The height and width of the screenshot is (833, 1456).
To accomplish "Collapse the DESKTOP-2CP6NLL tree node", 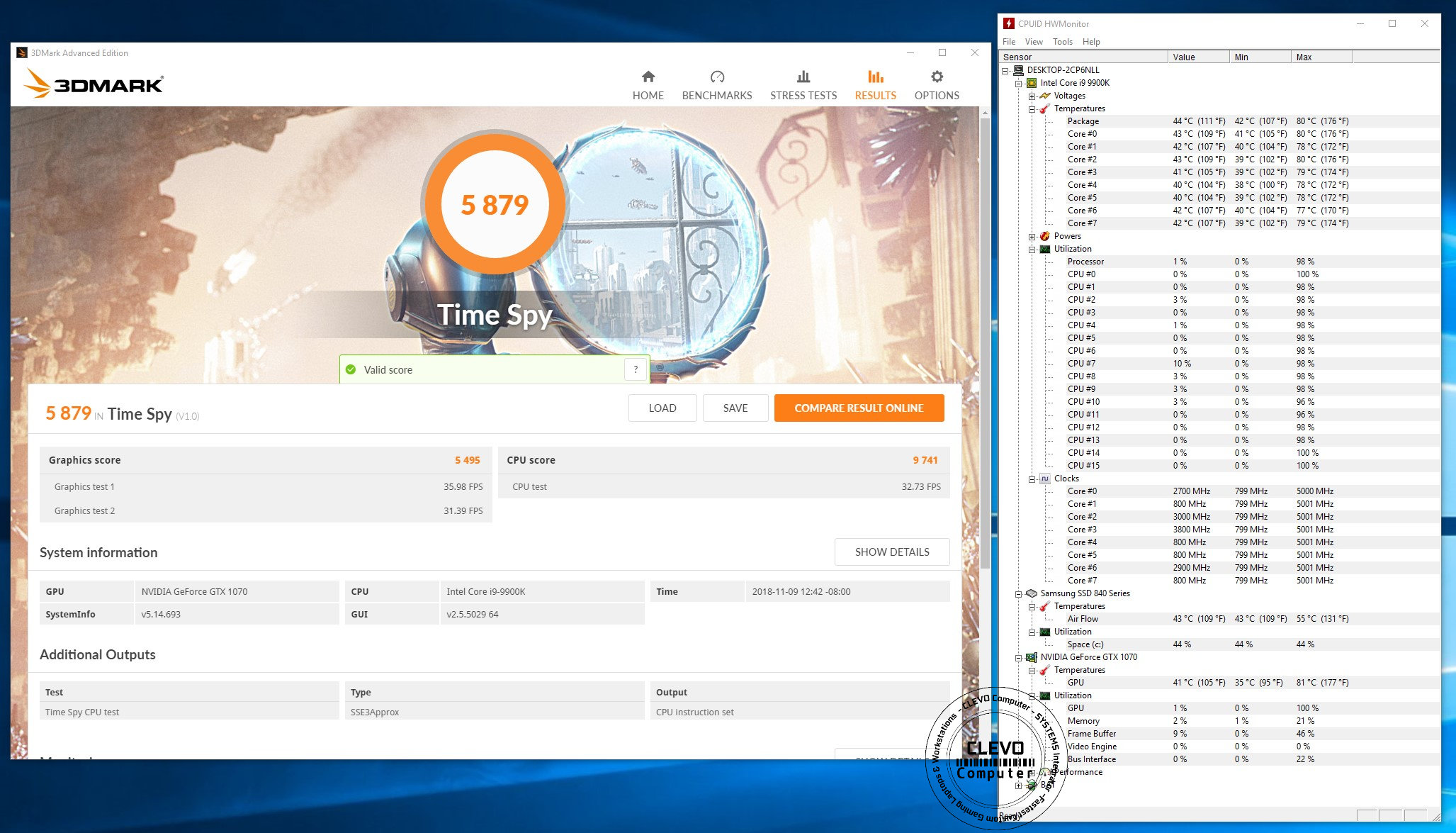I will tap(1005, 70).
